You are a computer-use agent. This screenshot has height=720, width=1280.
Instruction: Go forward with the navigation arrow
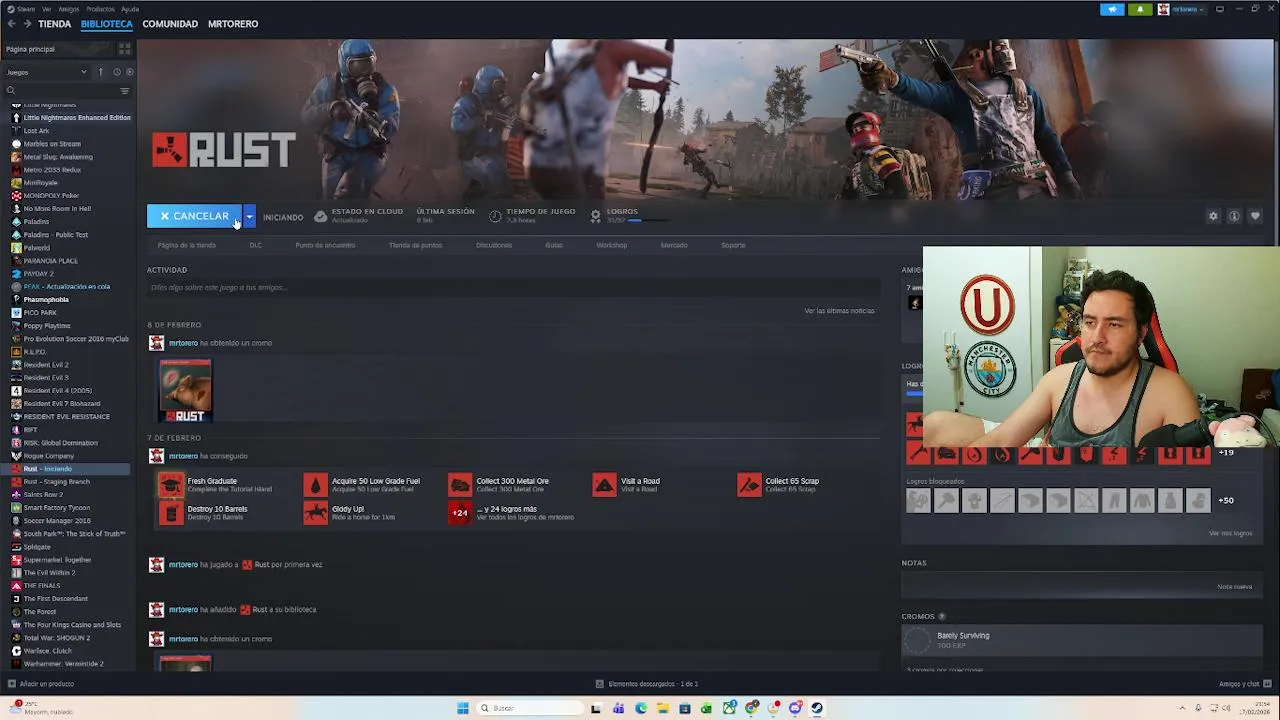coord(27,24)
